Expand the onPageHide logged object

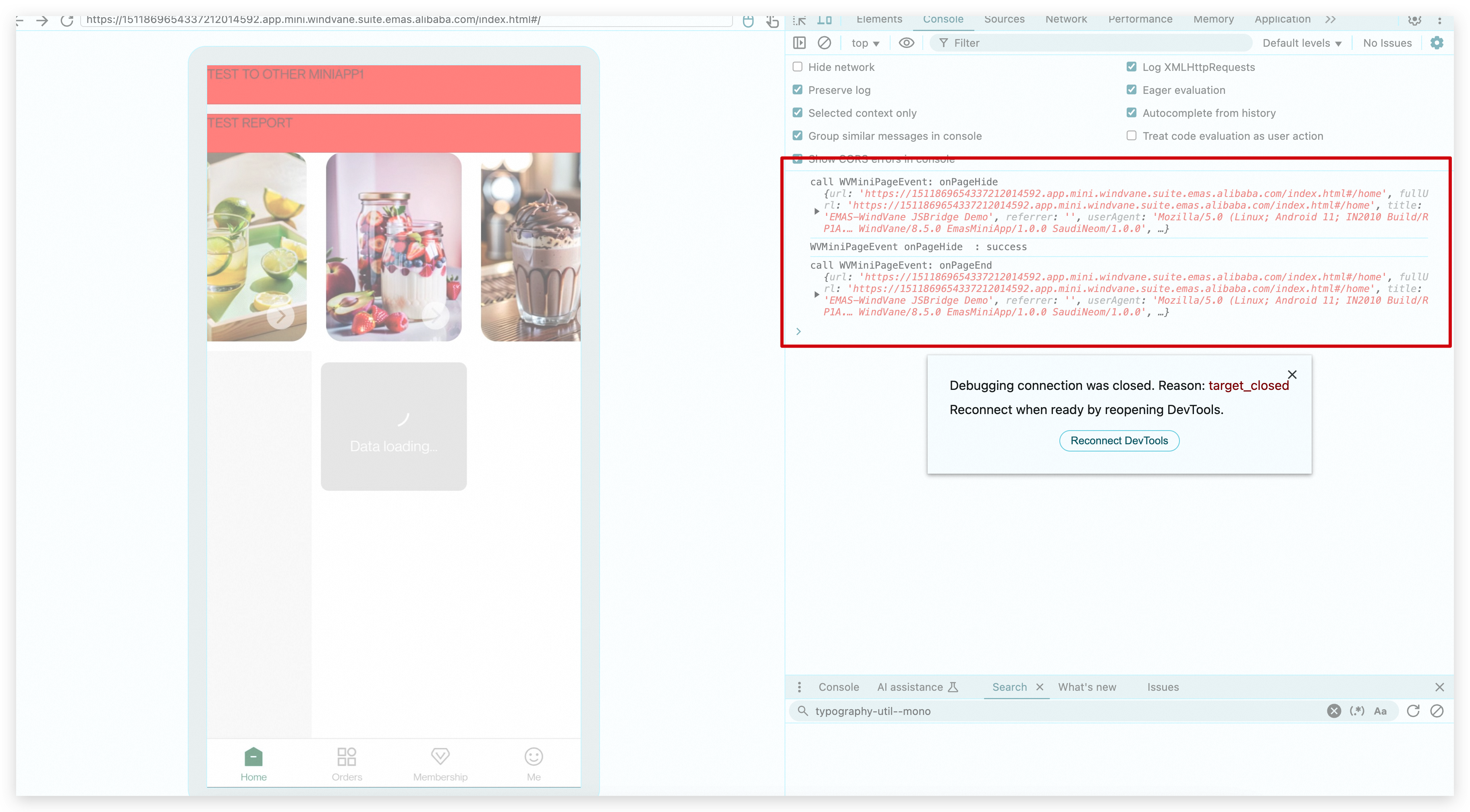pos(817,211)
